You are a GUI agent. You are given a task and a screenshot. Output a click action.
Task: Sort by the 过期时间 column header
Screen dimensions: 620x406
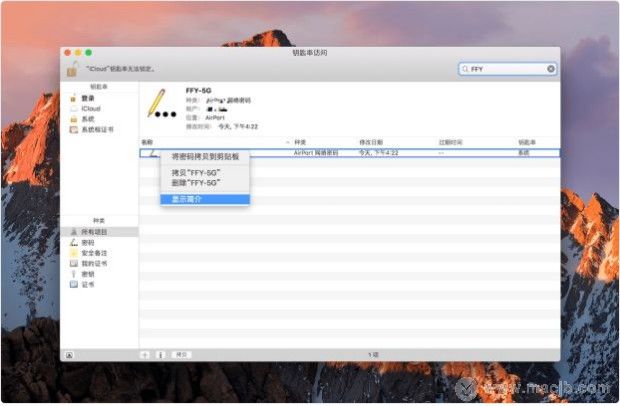(x=450, y=142)
